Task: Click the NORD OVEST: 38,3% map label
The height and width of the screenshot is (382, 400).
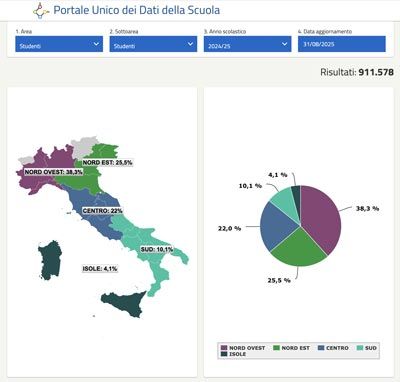Action: (53, 172)
